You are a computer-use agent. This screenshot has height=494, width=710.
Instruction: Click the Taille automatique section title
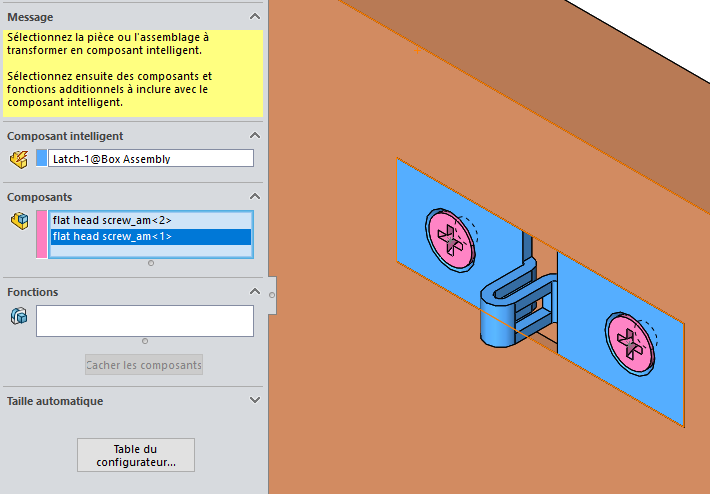click(55, 401)
